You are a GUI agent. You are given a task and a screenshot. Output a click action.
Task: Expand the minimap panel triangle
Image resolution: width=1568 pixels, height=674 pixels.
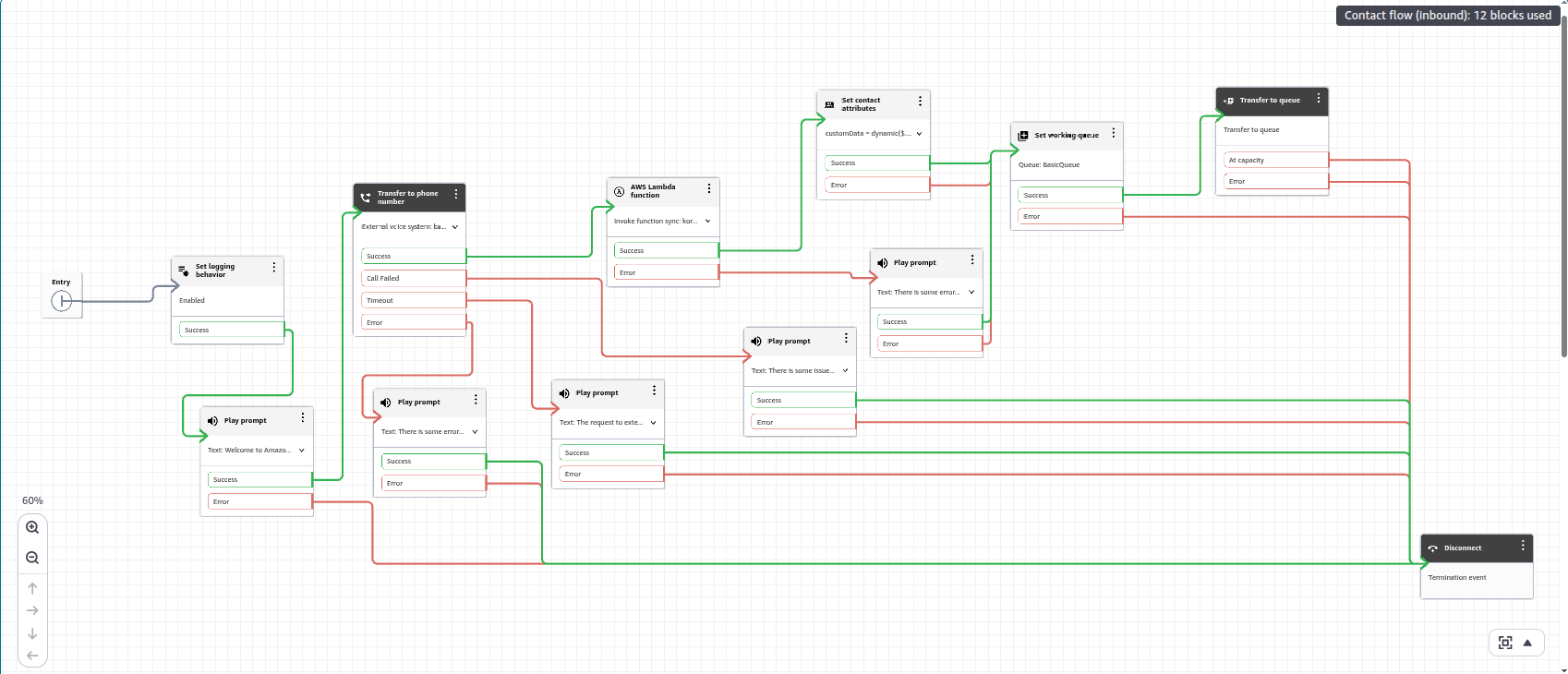click(x=1527, y=643)
